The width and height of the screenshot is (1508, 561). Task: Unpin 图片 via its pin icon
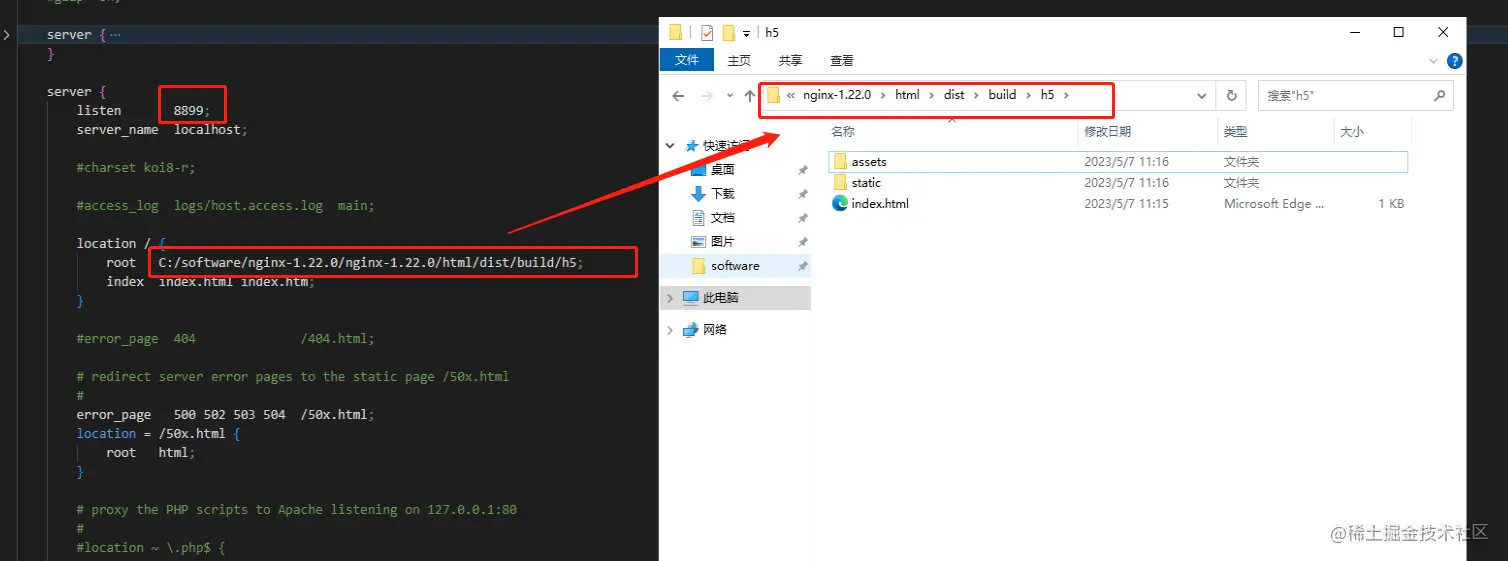point(802,242)
